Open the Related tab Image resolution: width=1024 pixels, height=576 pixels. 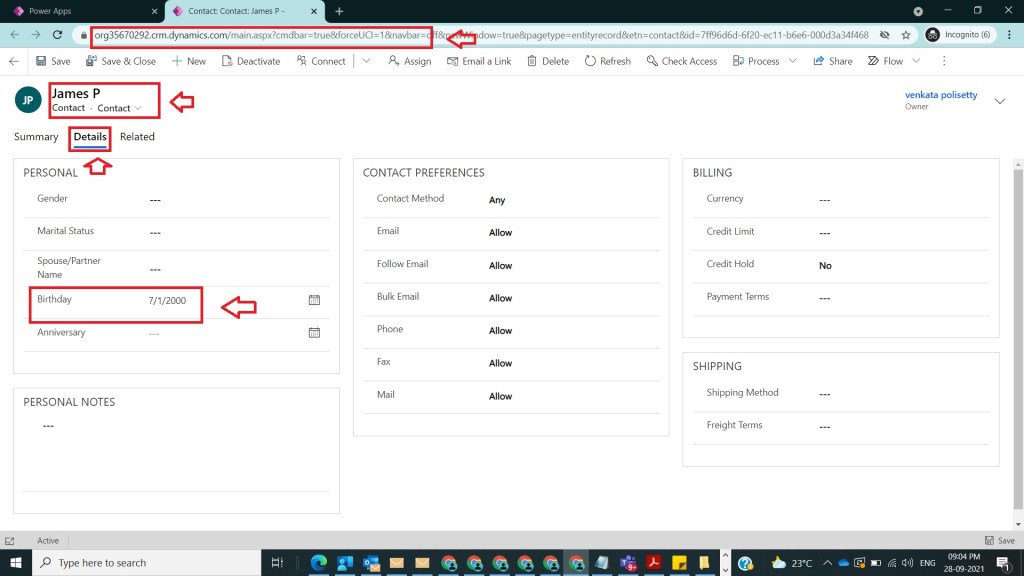tap(137, 137)
